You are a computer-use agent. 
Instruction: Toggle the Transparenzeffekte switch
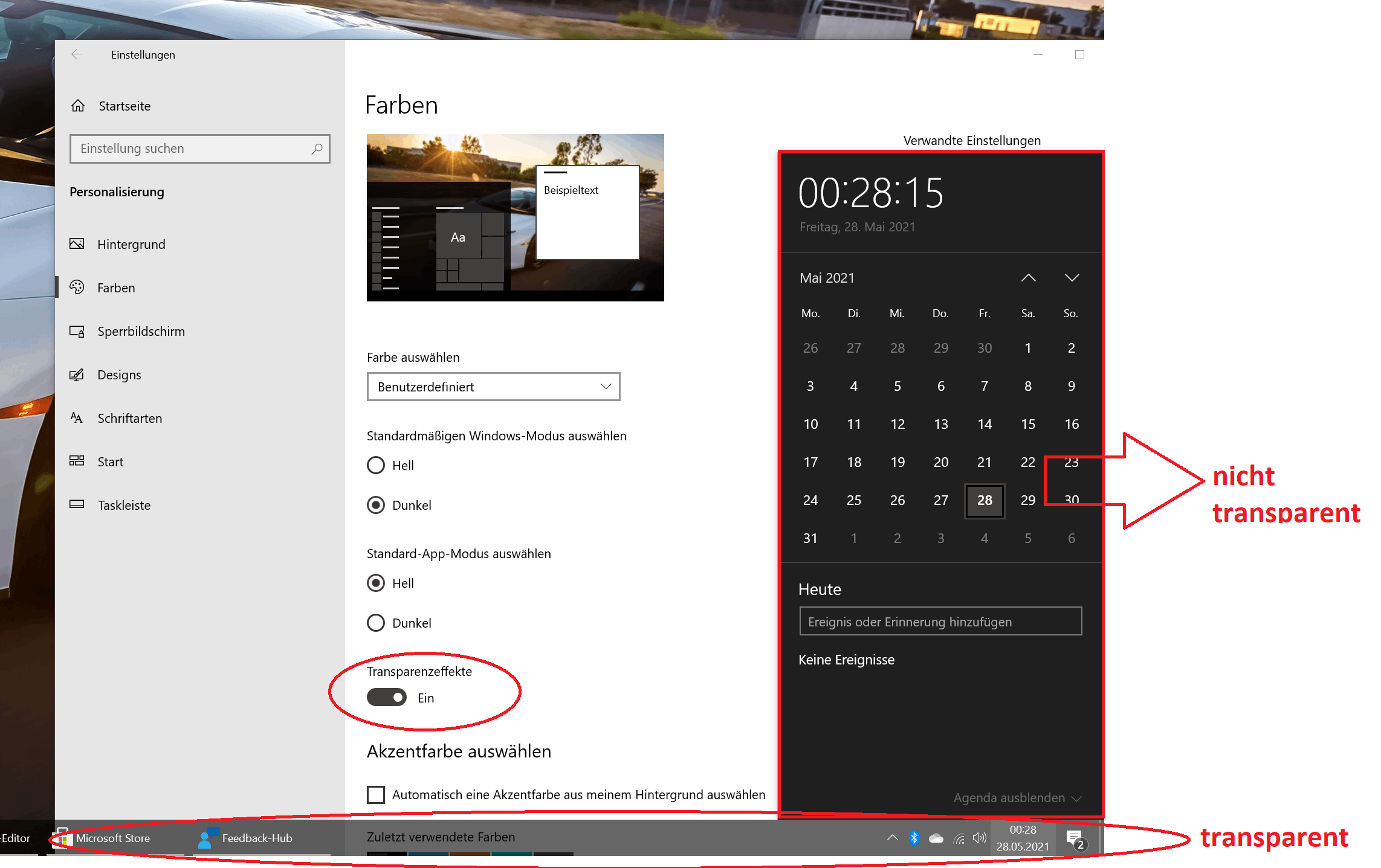[387, 698]
